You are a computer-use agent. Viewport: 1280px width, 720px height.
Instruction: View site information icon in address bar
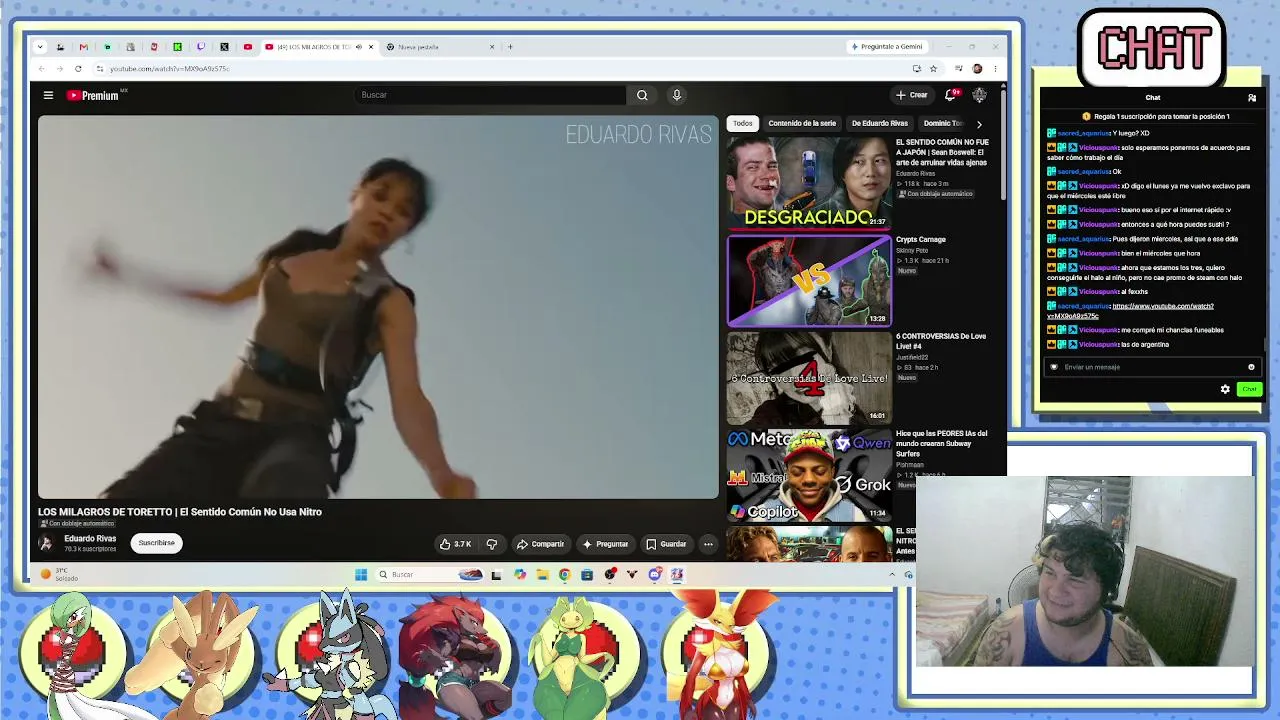point(100,69)
